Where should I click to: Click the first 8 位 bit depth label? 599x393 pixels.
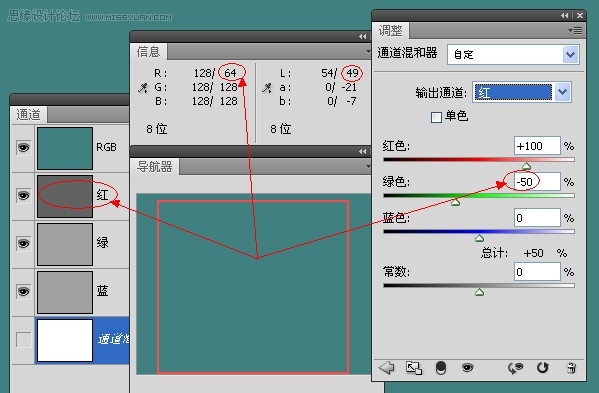[157, 129]
